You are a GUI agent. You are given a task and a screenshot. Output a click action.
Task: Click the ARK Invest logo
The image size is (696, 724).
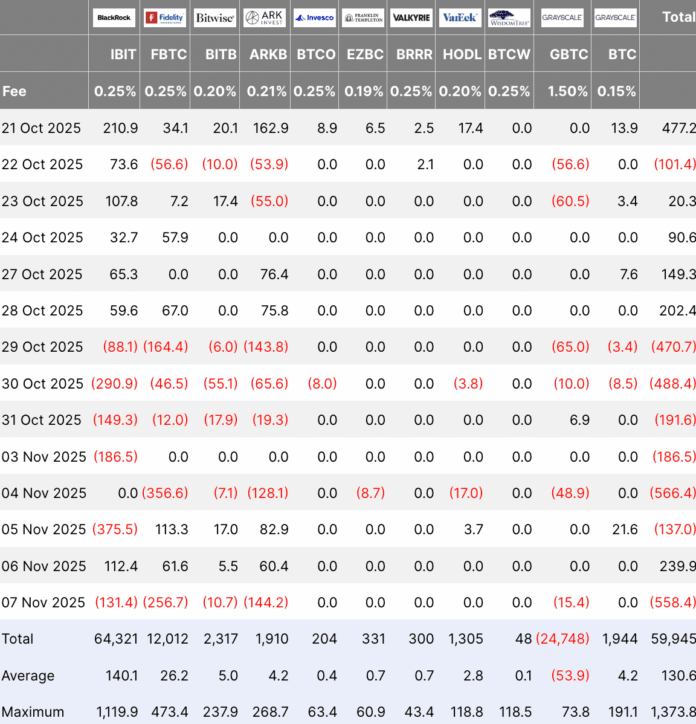265,18
